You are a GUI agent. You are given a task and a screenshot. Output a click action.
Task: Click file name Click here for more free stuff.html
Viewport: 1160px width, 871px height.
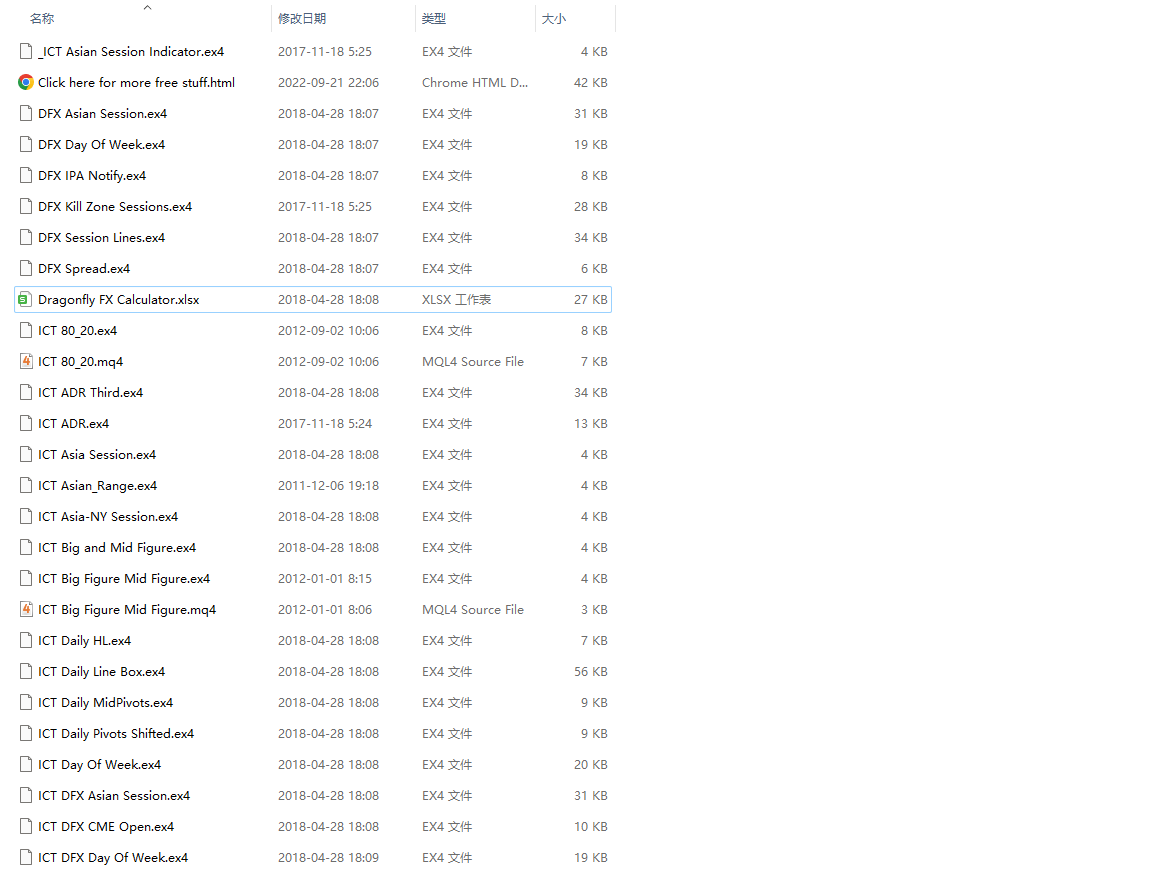point(136,83)
